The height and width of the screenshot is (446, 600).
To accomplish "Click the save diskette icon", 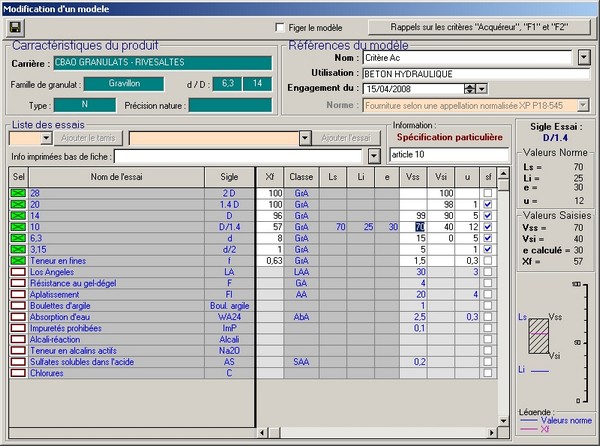I will (x=16, y=27).
